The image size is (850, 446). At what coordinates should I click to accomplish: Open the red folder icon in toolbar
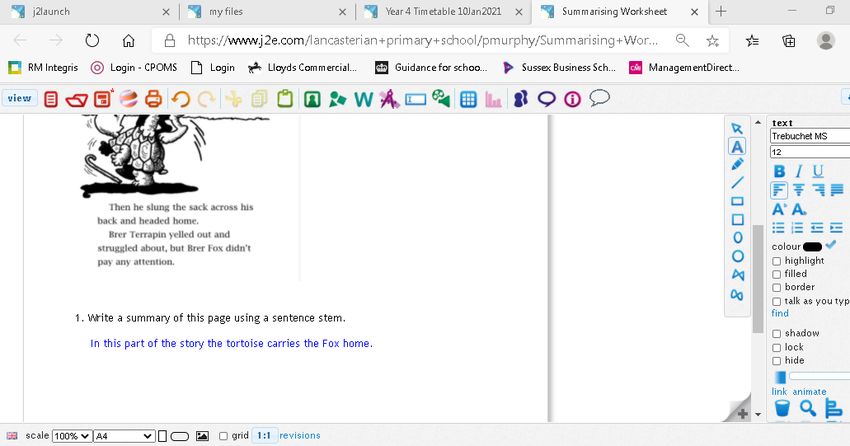[x=76, y=99]
